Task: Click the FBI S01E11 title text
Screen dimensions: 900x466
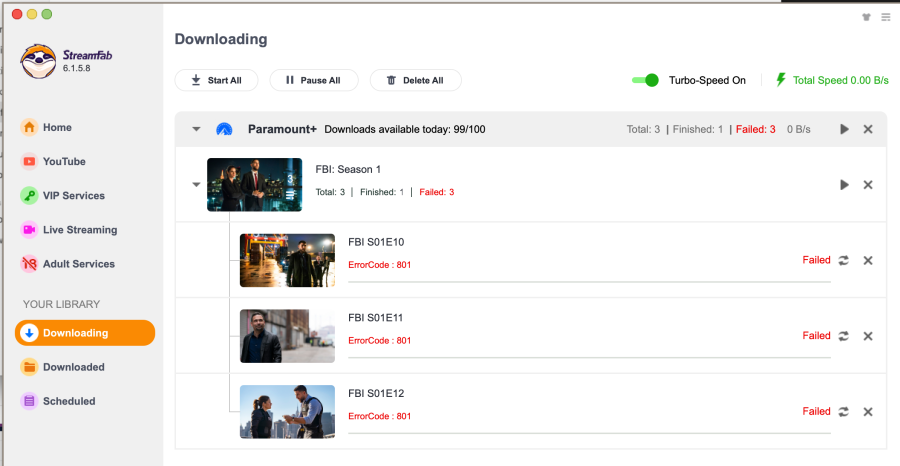Action: (x=376, y=318)
